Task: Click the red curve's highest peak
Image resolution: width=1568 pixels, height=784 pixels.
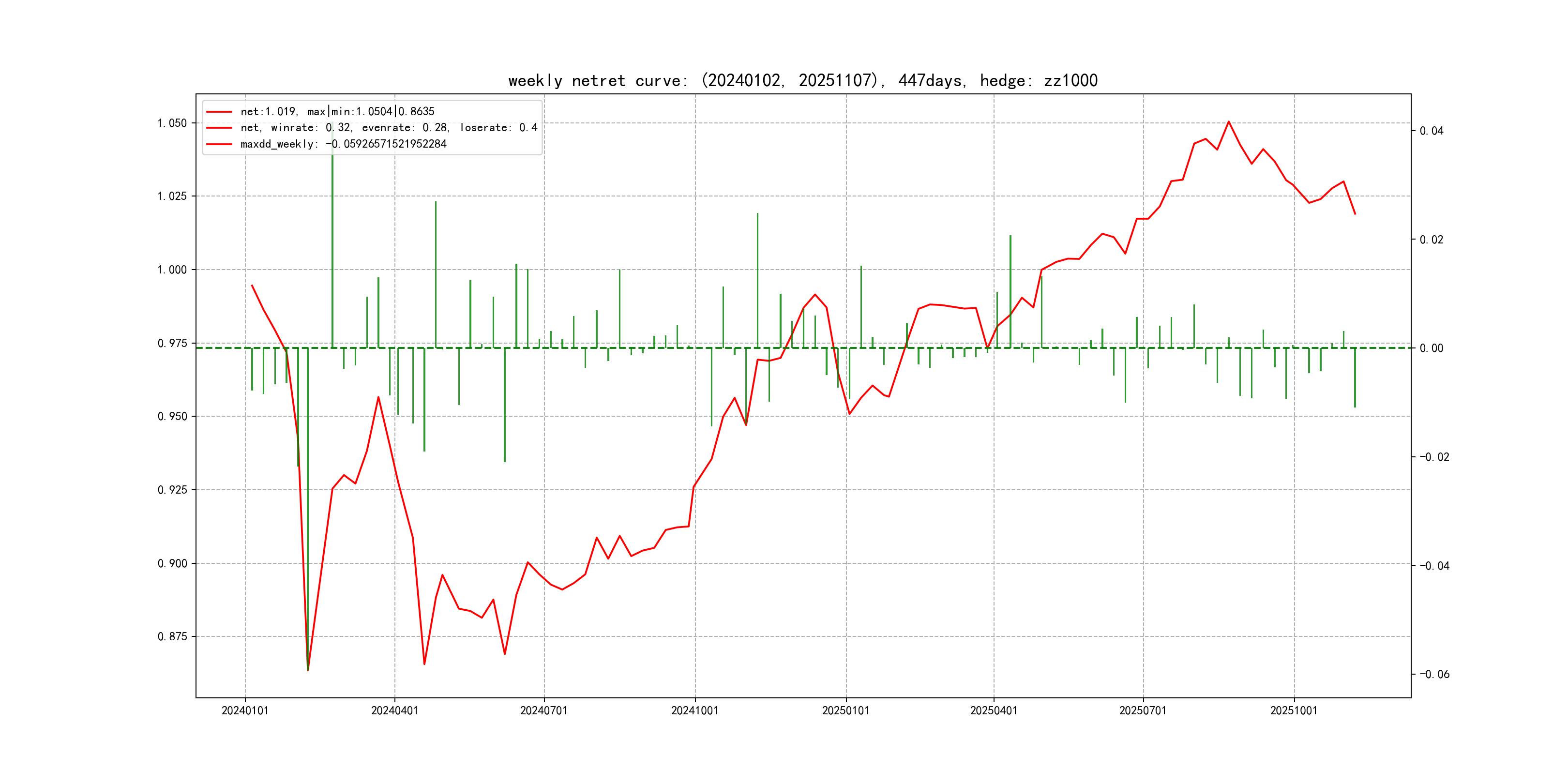Action: (1228, 122)
